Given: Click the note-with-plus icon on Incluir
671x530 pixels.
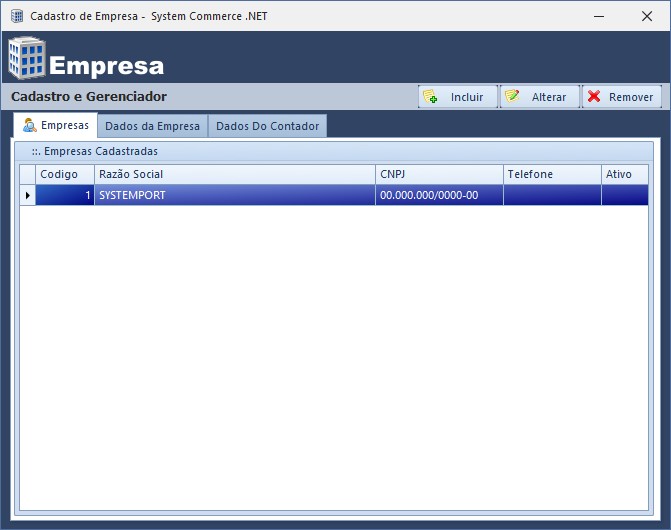Looking at the screenshot, I should pos(430,96).
